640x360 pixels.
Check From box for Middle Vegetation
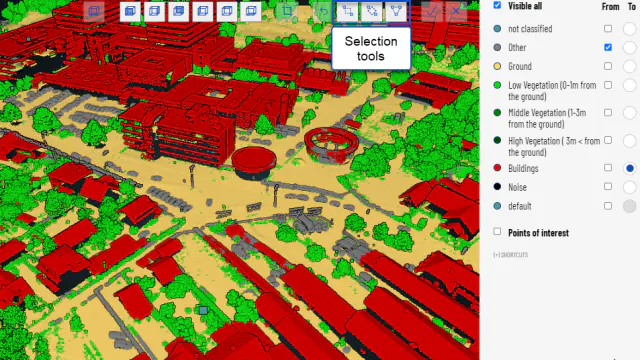tap(608, 112)
